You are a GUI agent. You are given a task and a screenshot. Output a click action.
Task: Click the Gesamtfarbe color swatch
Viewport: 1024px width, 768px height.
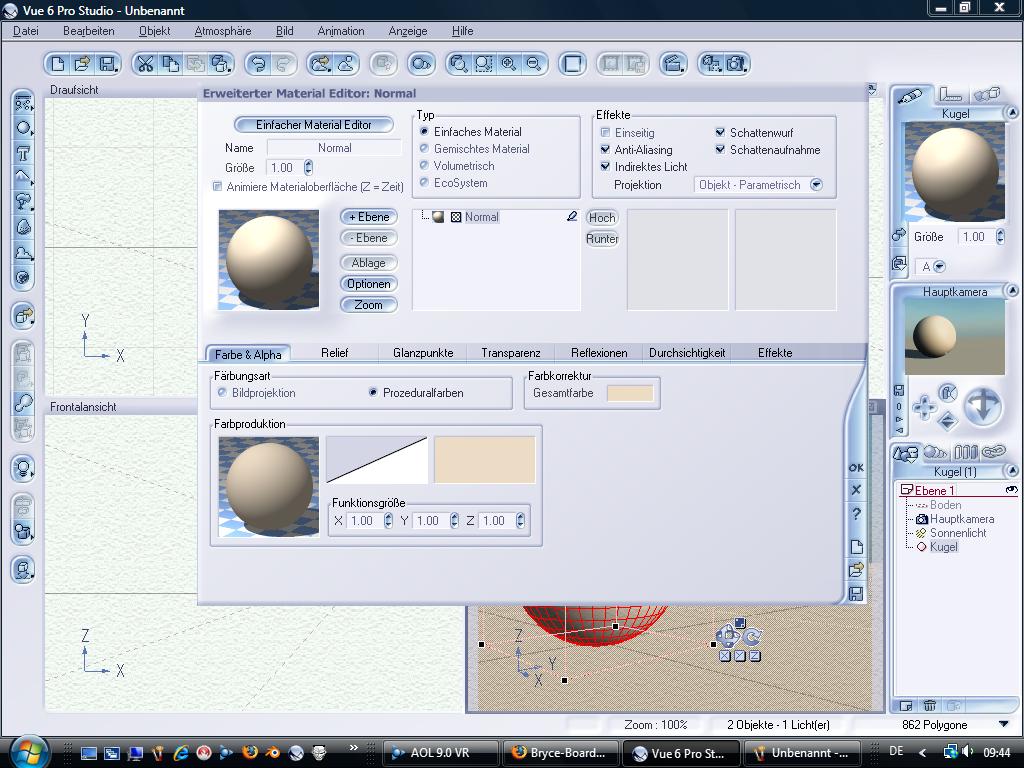point(630,393)
